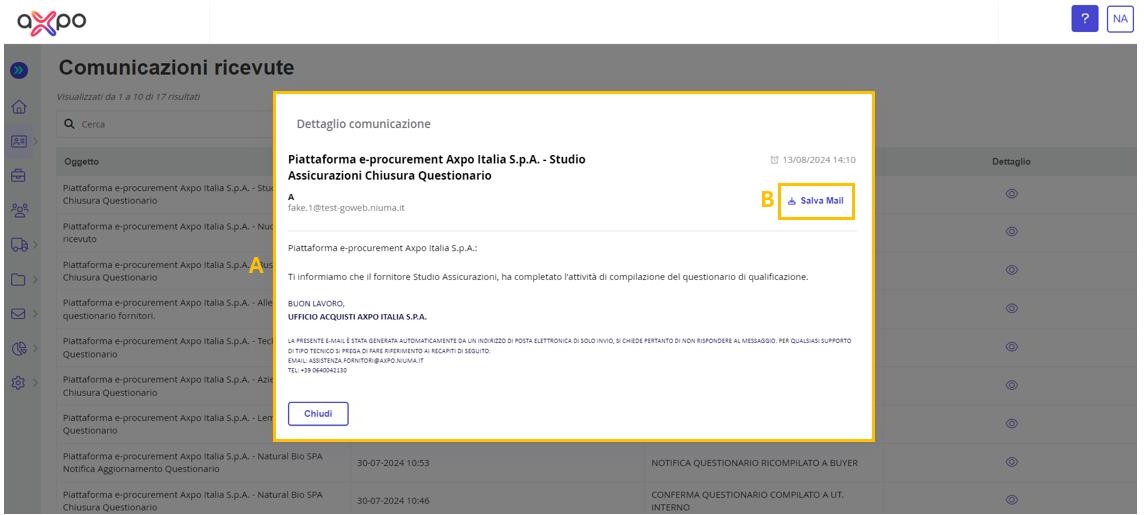Expand the folder submenu chevron

pyautogui.click(x=34, y=279)
